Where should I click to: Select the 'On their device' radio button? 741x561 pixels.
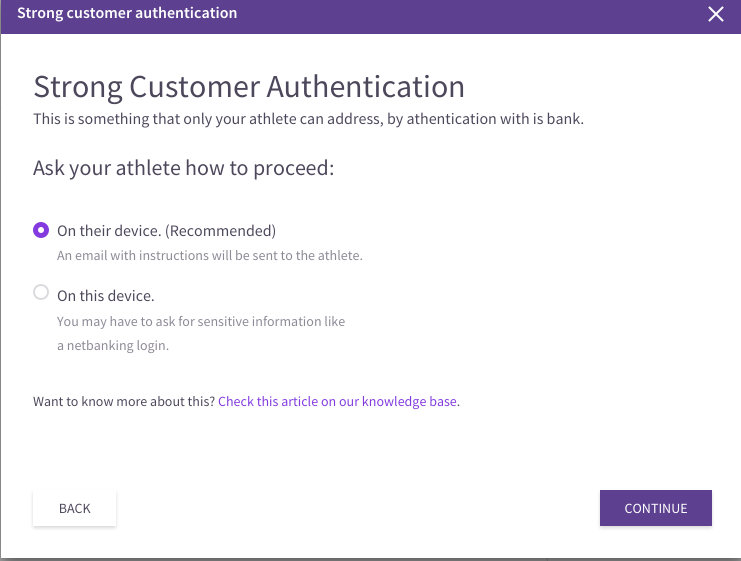[41, 230]
